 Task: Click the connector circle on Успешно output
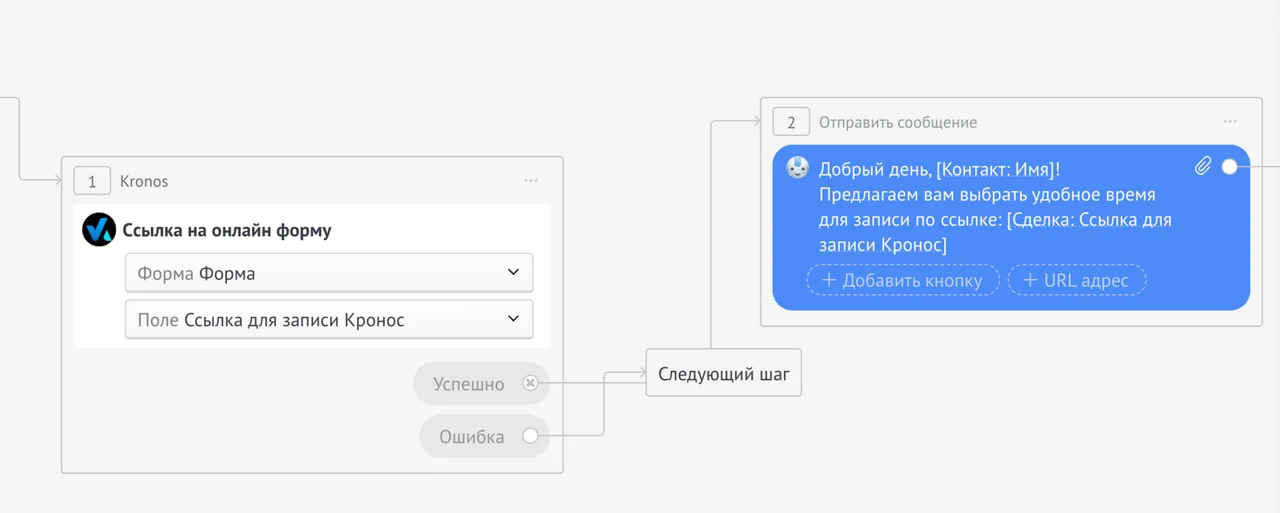(530, 383)
